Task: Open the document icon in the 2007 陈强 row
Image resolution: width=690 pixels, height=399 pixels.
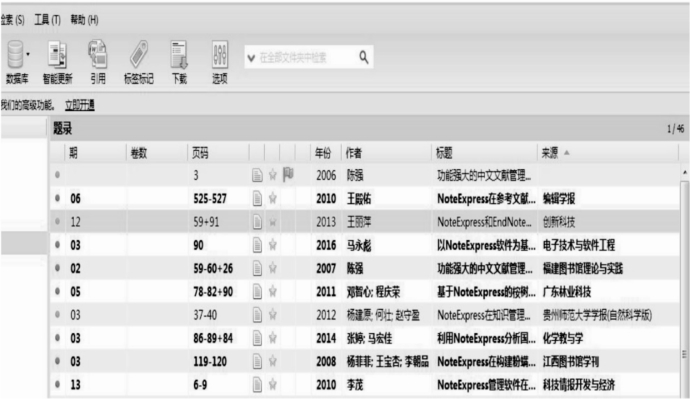Action: tap(257, 268)
